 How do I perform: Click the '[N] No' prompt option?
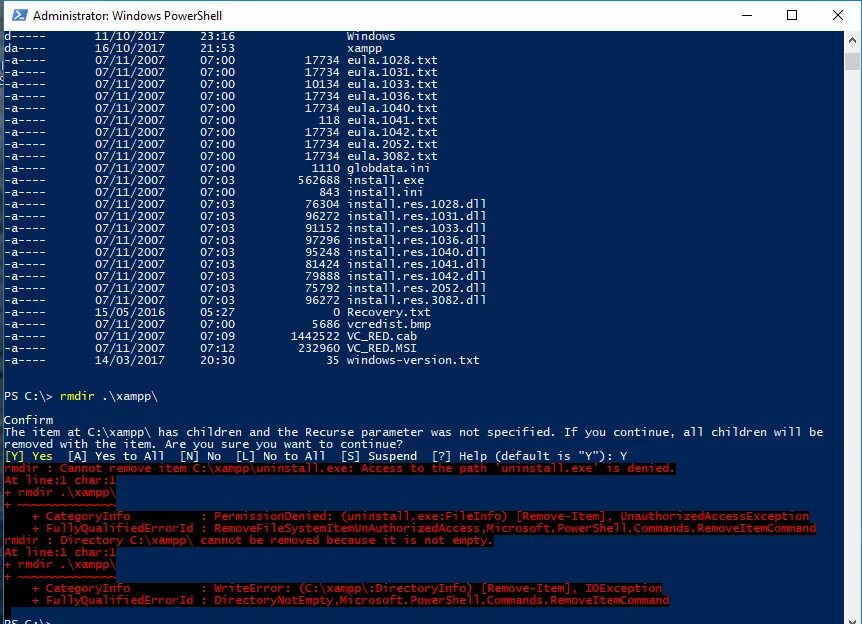click(x=201, y=456)
